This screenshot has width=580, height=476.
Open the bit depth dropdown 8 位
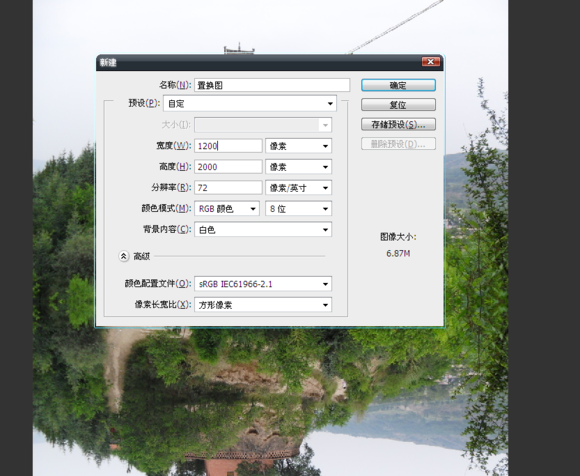click(x=299, y=209)
